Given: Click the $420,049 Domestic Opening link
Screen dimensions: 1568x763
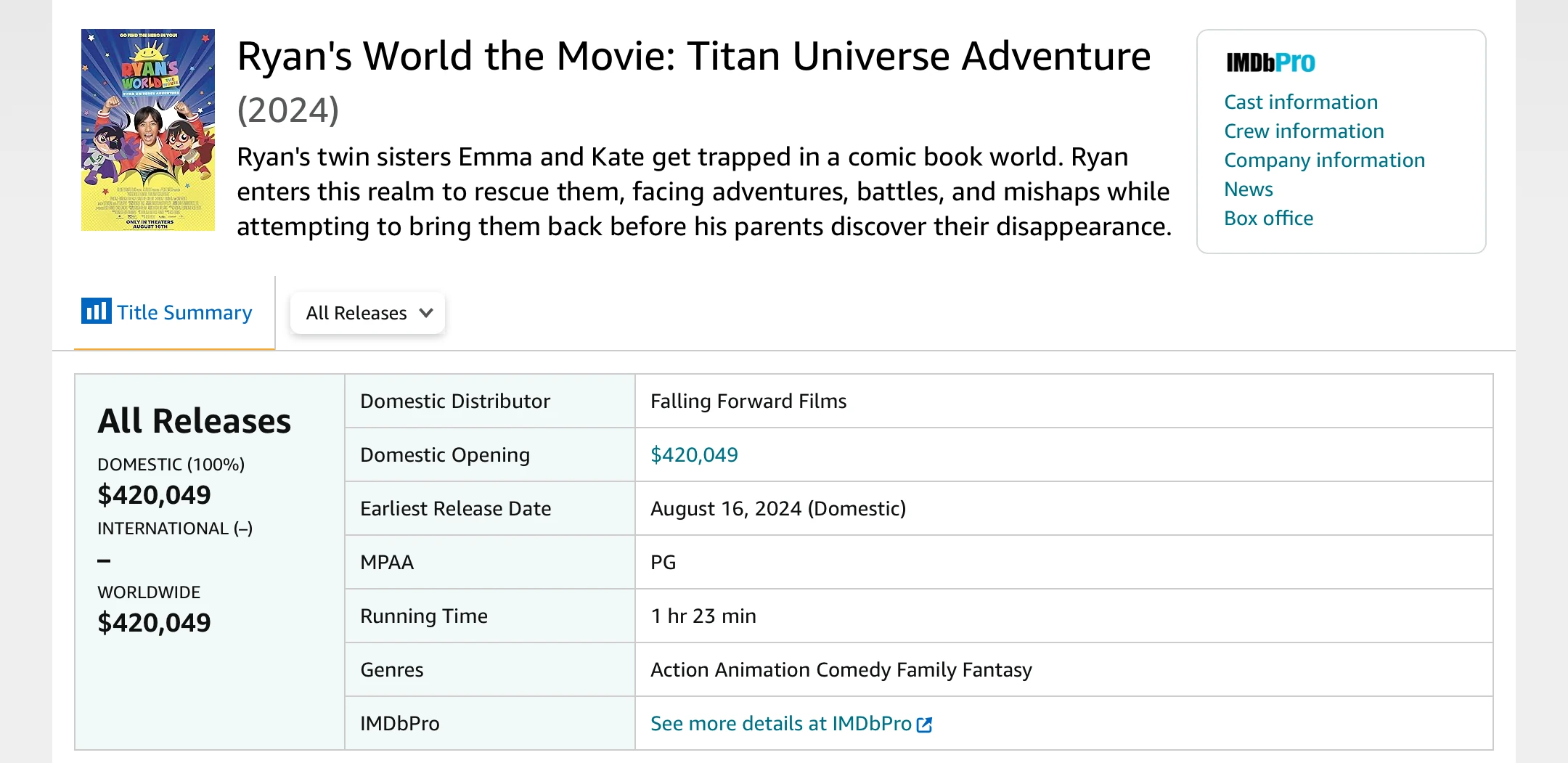Looking at the screenshot, I should [694, 455].
